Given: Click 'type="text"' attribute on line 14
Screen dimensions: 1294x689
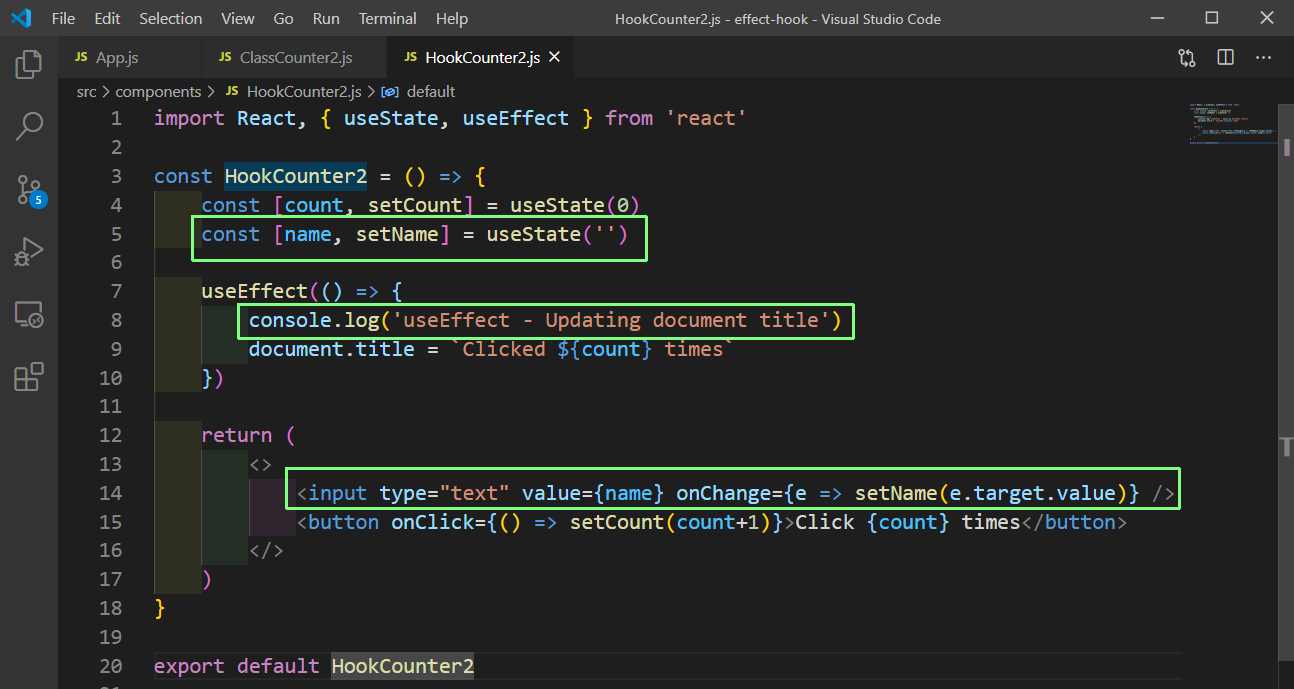Looking at the screenshot, I should point(445,493).
